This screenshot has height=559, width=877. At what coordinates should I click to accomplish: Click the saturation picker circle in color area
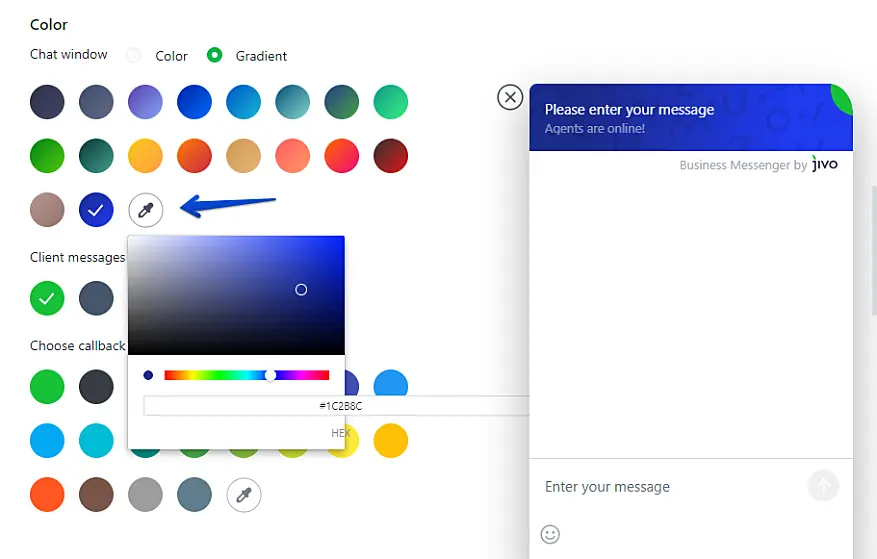(x=301, y=290)
